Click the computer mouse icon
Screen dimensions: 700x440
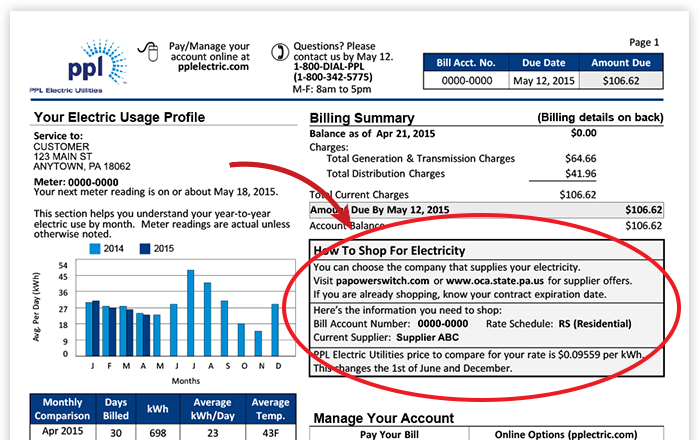[149, 52]
